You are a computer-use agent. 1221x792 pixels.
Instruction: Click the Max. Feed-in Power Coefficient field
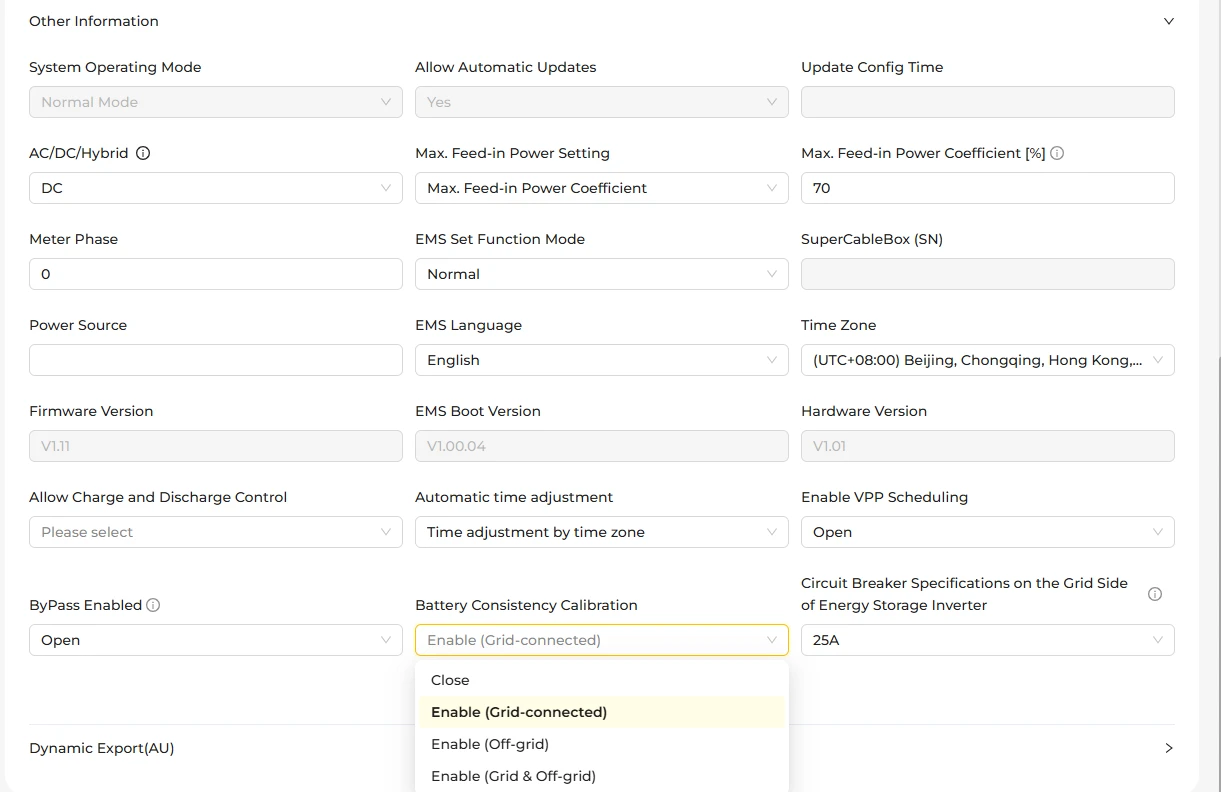(x=988, y=188)
